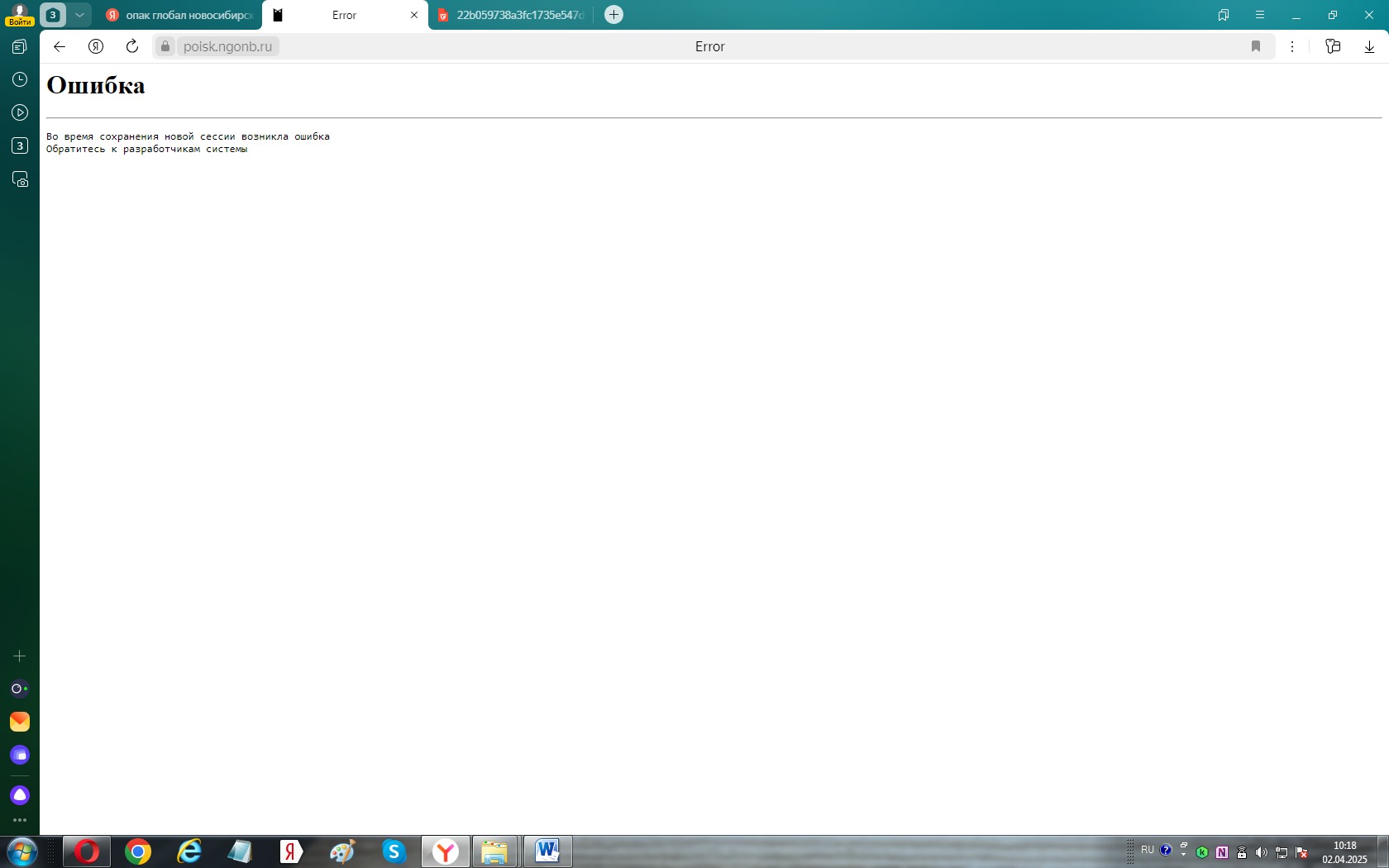
Task: Open the browser hamburger main menu
Action: (x=1260, y=15)
